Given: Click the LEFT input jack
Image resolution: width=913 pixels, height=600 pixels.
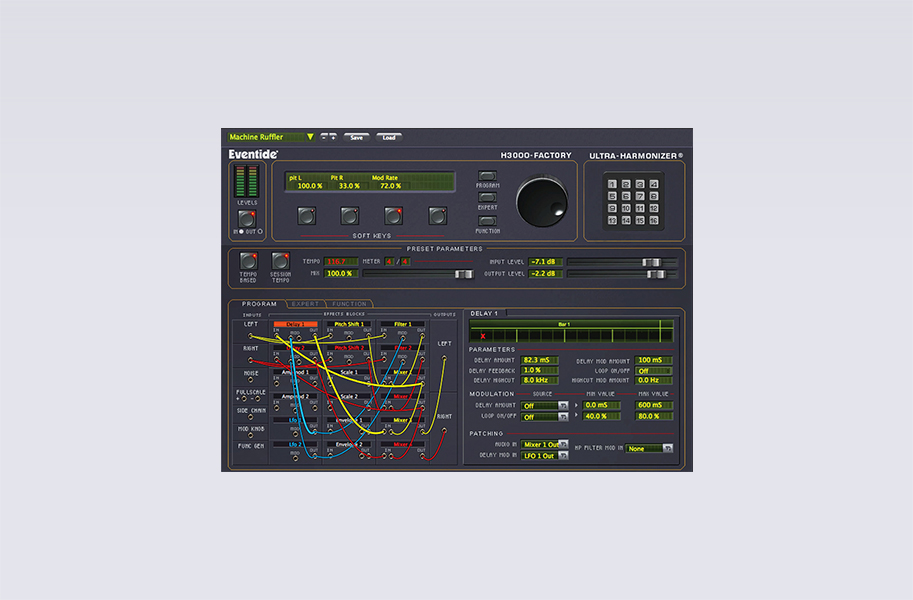Looking at the screenshot, I should pos(250,336).
